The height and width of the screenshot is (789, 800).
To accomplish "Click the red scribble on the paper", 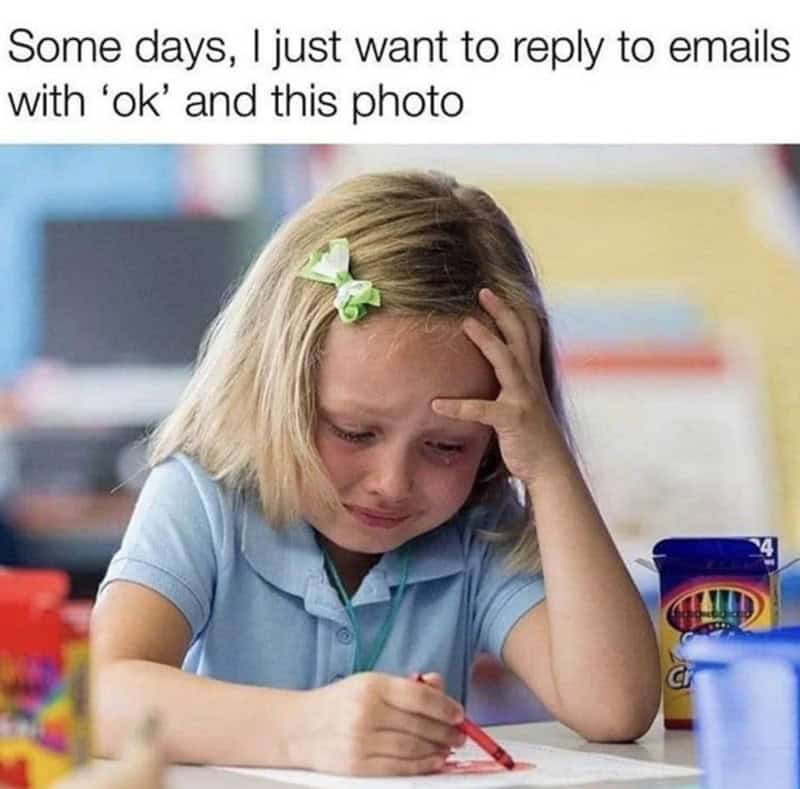I will (482, 766).
